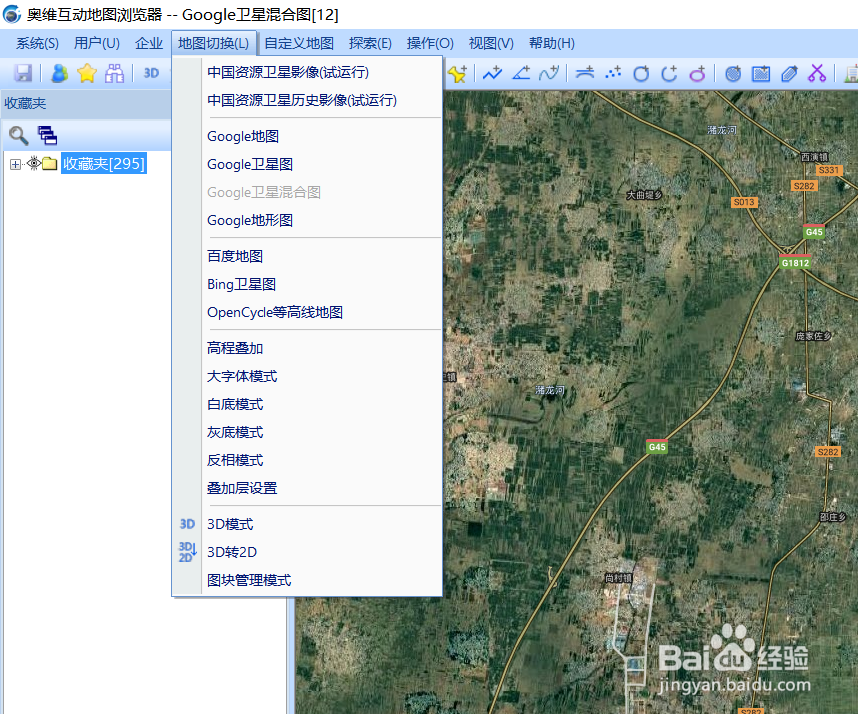Enable 大字体模式
This screenshot has width=858, height=714.
(x=322, y=376)
